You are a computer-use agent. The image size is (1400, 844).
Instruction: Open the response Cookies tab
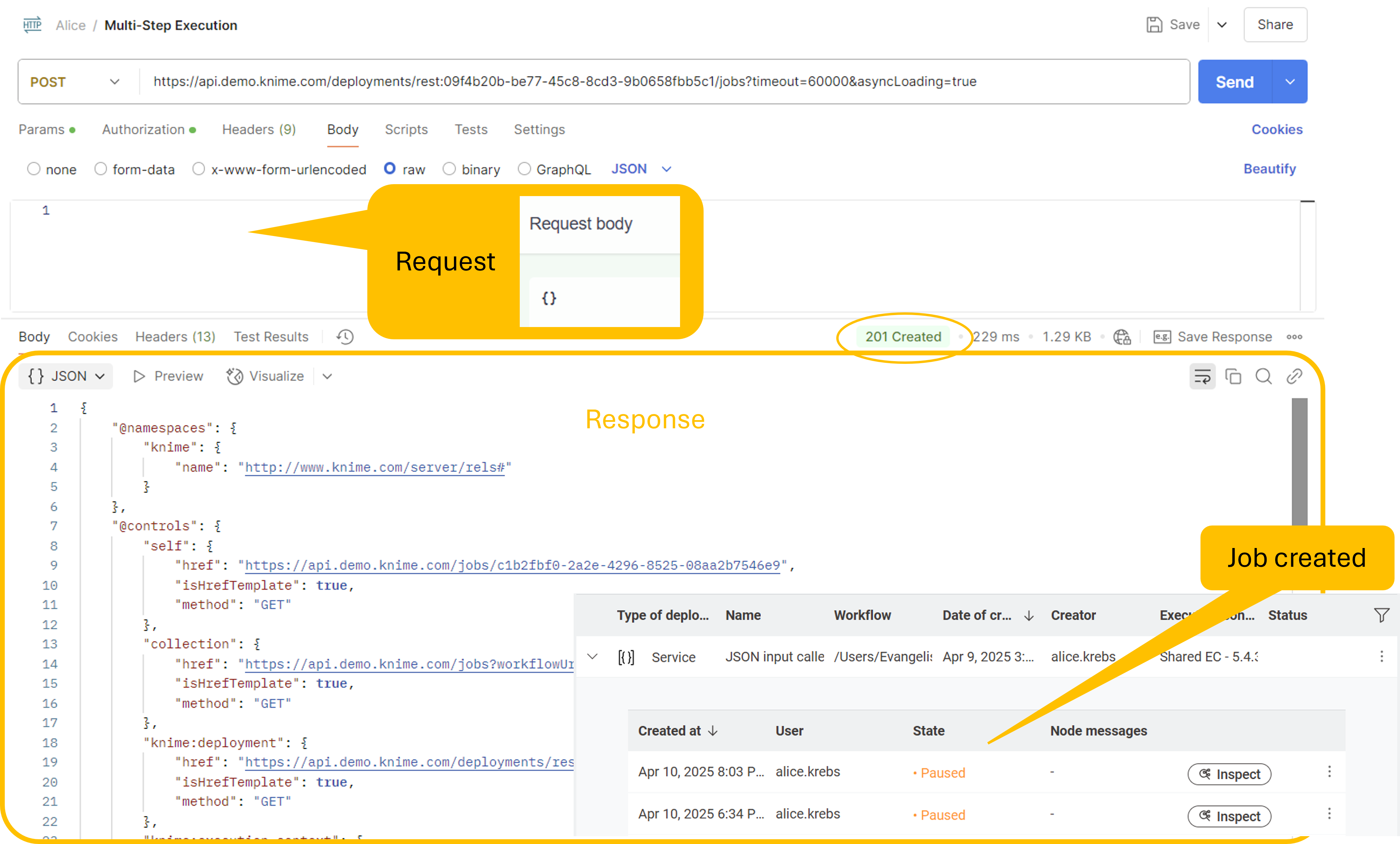pos(93,337)
